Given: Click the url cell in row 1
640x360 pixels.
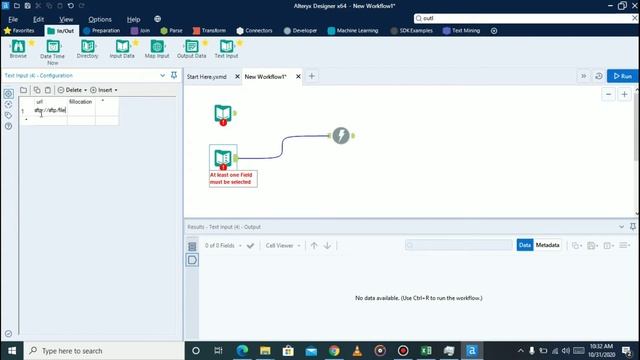Looking at the screenshot, I should (51, 110).
